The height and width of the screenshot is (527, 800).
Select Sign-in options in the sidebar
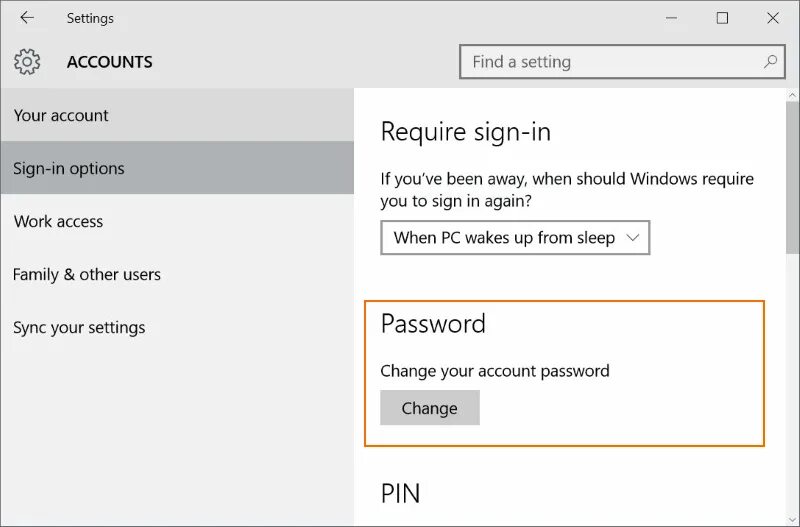click(69, 168)
